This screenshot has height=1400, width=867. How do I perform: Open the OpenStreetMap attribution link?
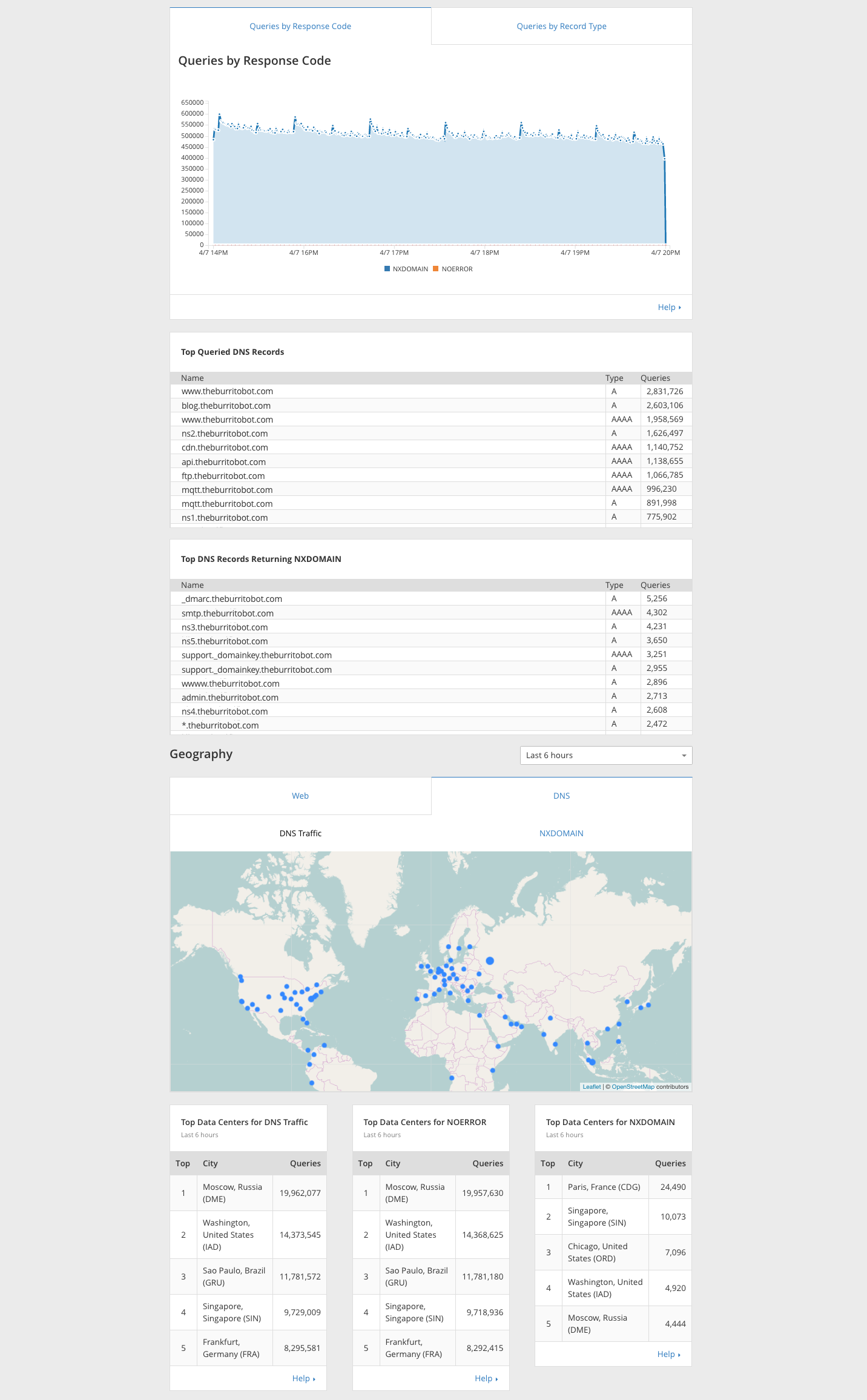[633, 1087]
